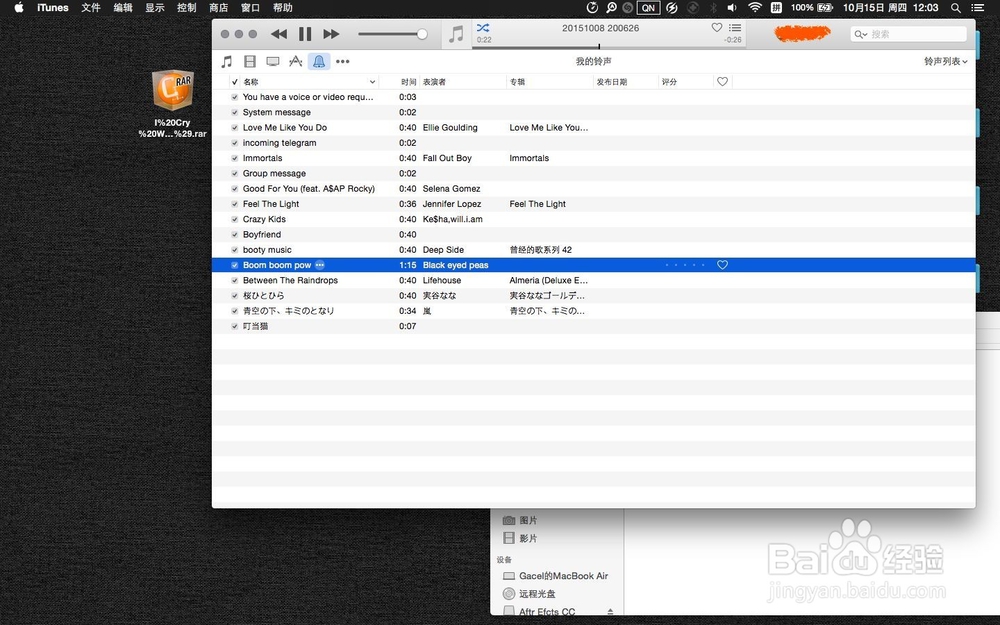Open the 商店 menu
The height and width of the screenshot is (625, 1000).
[x=219, y=8]
